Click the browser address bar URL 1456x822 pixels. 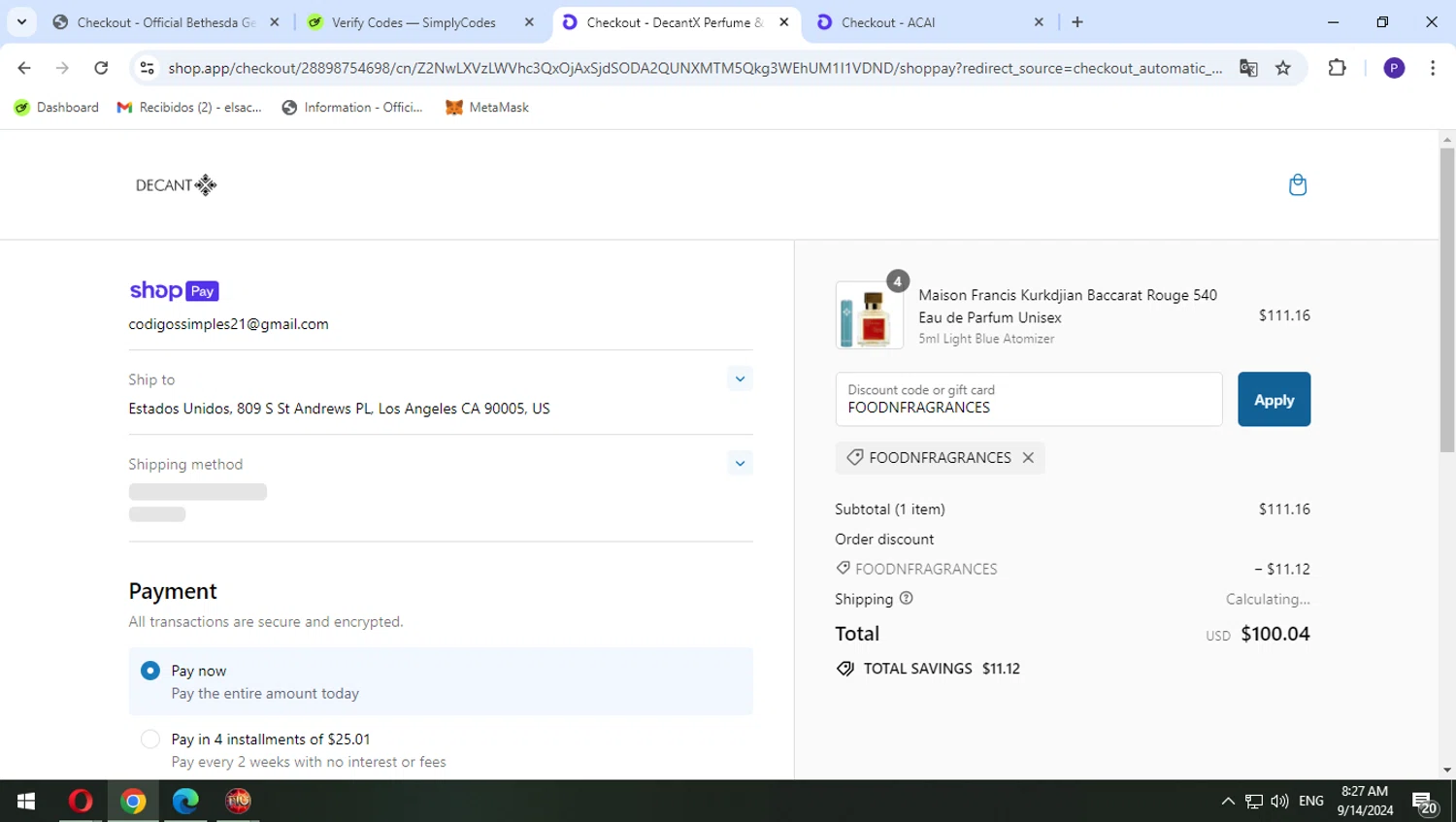(695, 68)
